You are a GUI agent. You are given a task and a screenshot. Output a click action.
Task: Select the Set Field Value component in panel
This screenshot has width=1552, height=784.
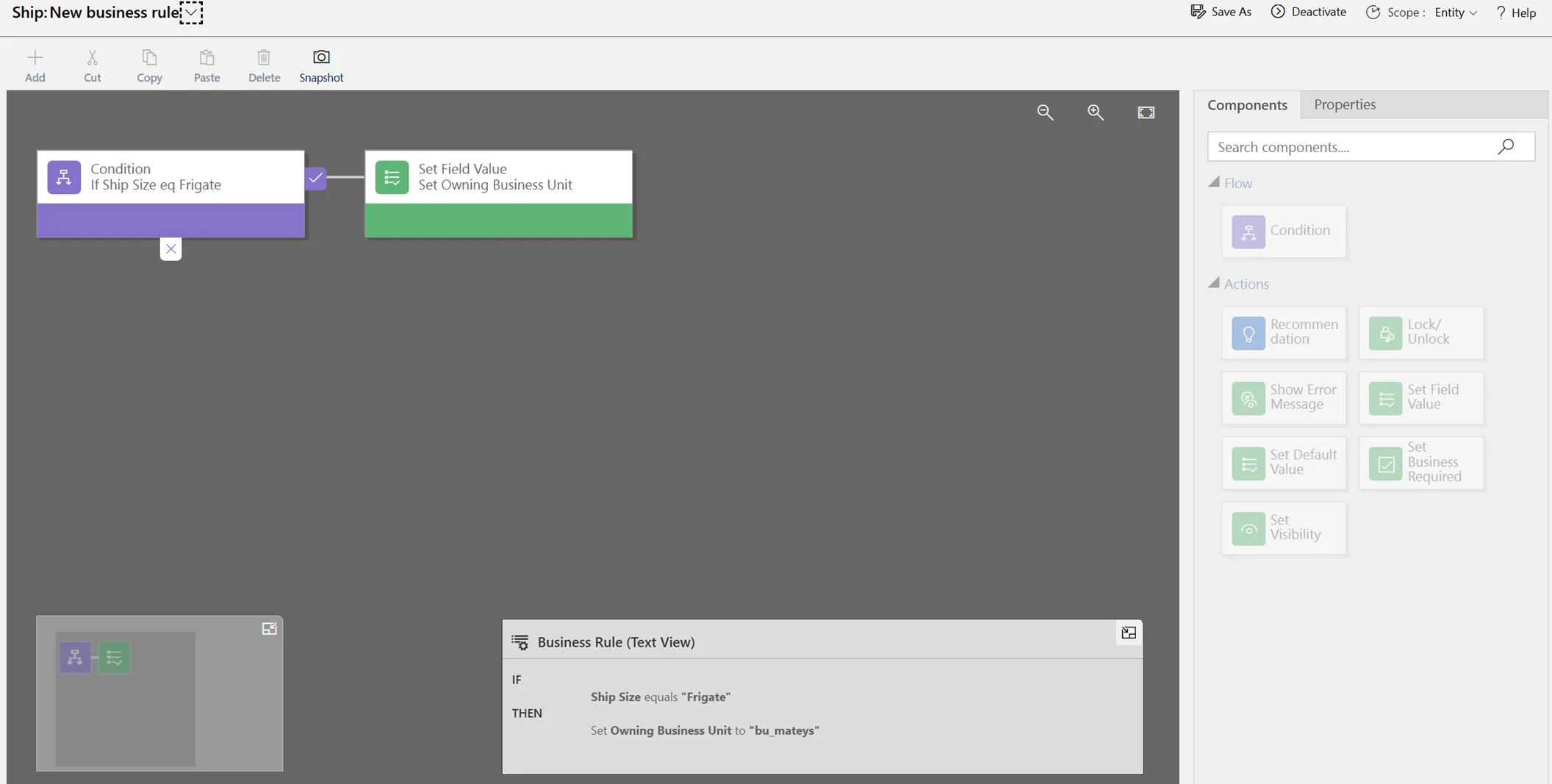coord(1421,398)
